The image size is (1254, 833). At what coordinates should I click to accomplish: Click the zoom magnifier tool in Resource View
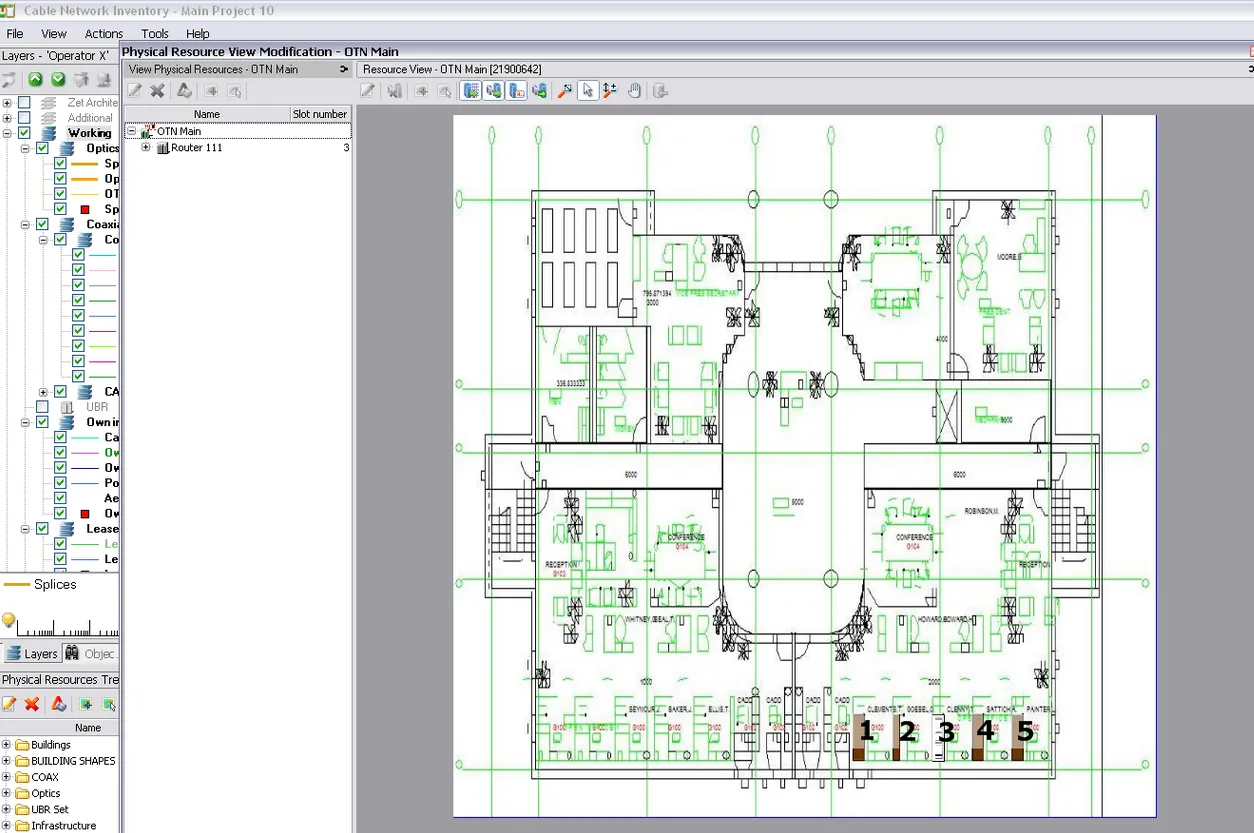coord(564,91)
